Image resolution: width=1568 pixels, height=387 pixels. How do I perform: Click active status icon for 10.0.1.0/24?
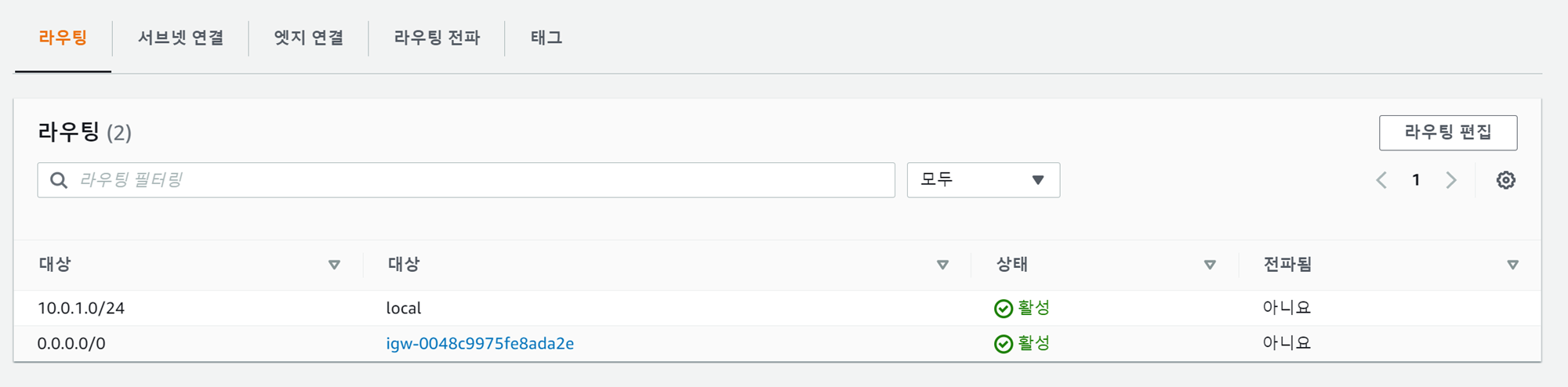[1003, 309]
